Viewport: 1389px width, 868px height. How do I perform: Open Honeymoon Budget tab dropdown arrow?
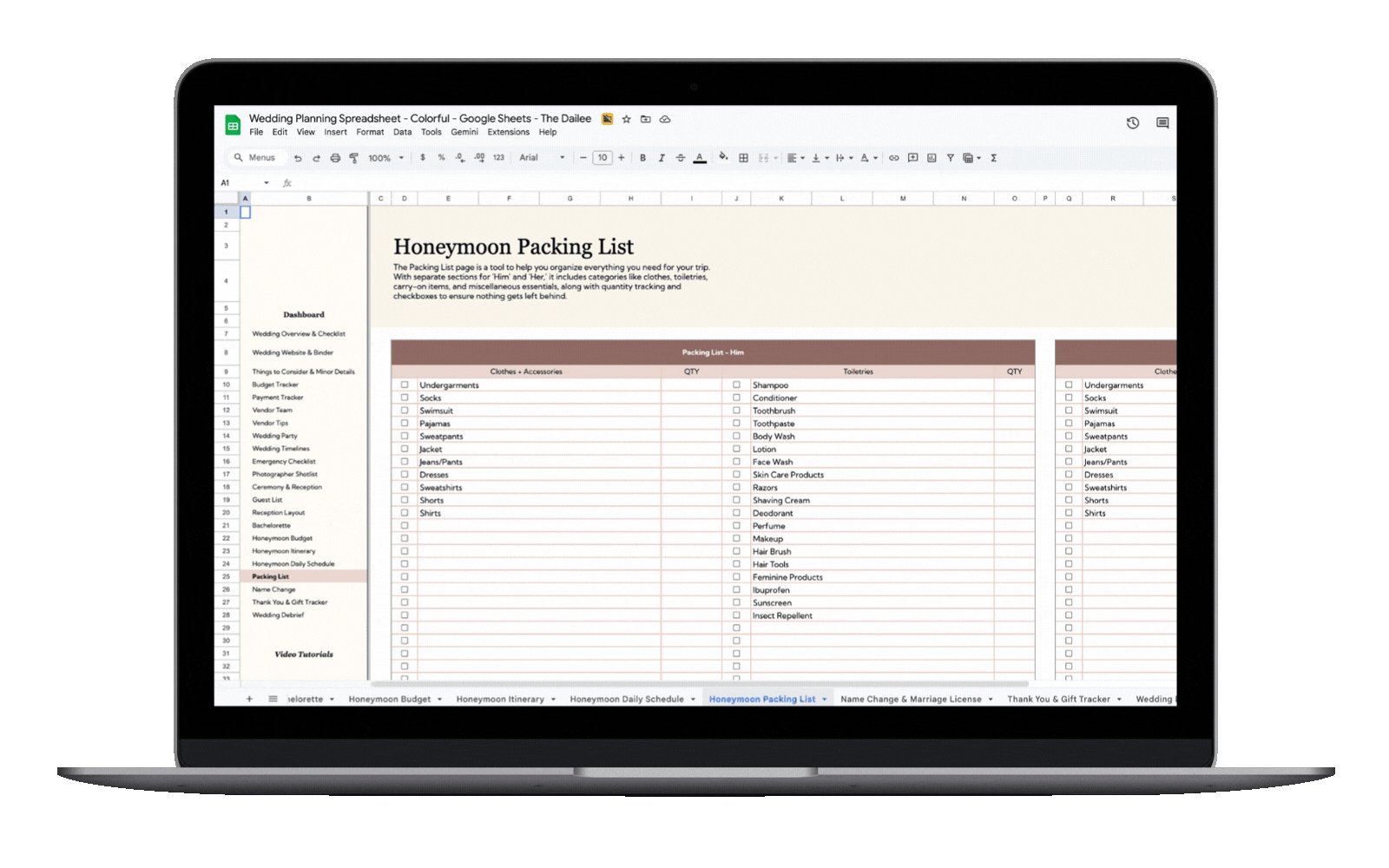[x=440, y=700]
